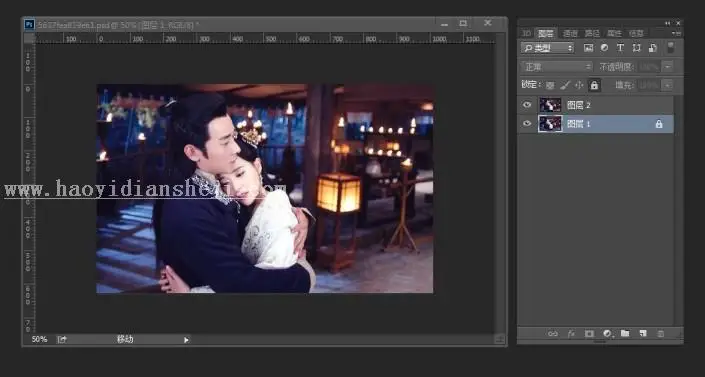Image resolution: width=705 pixels, height=377 pixels.
Task: Select the 图层 1 layer name
Action: pyautogui.click(x=578, y=124)
